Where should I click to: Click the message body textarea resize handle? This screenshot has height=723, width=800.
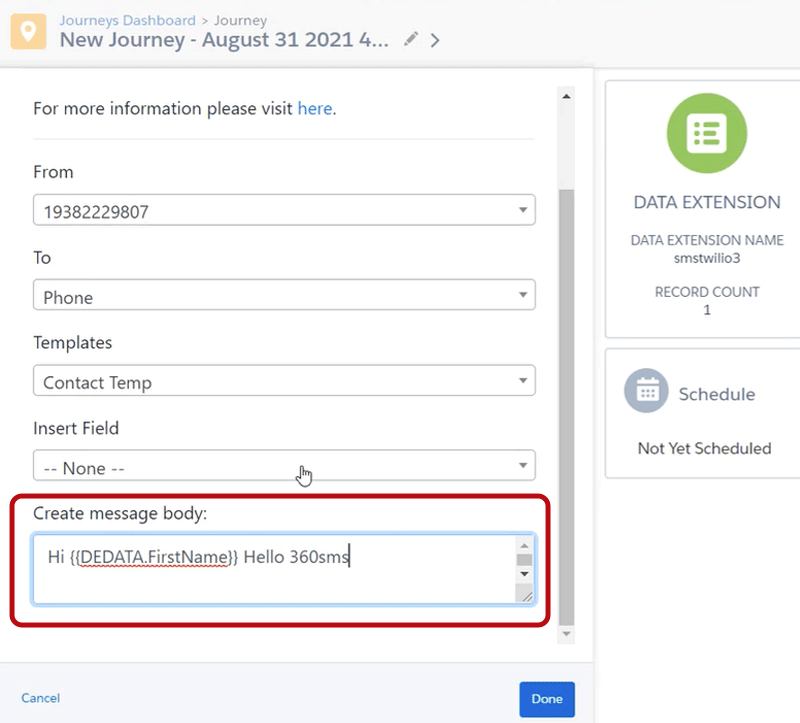point(524,594)
